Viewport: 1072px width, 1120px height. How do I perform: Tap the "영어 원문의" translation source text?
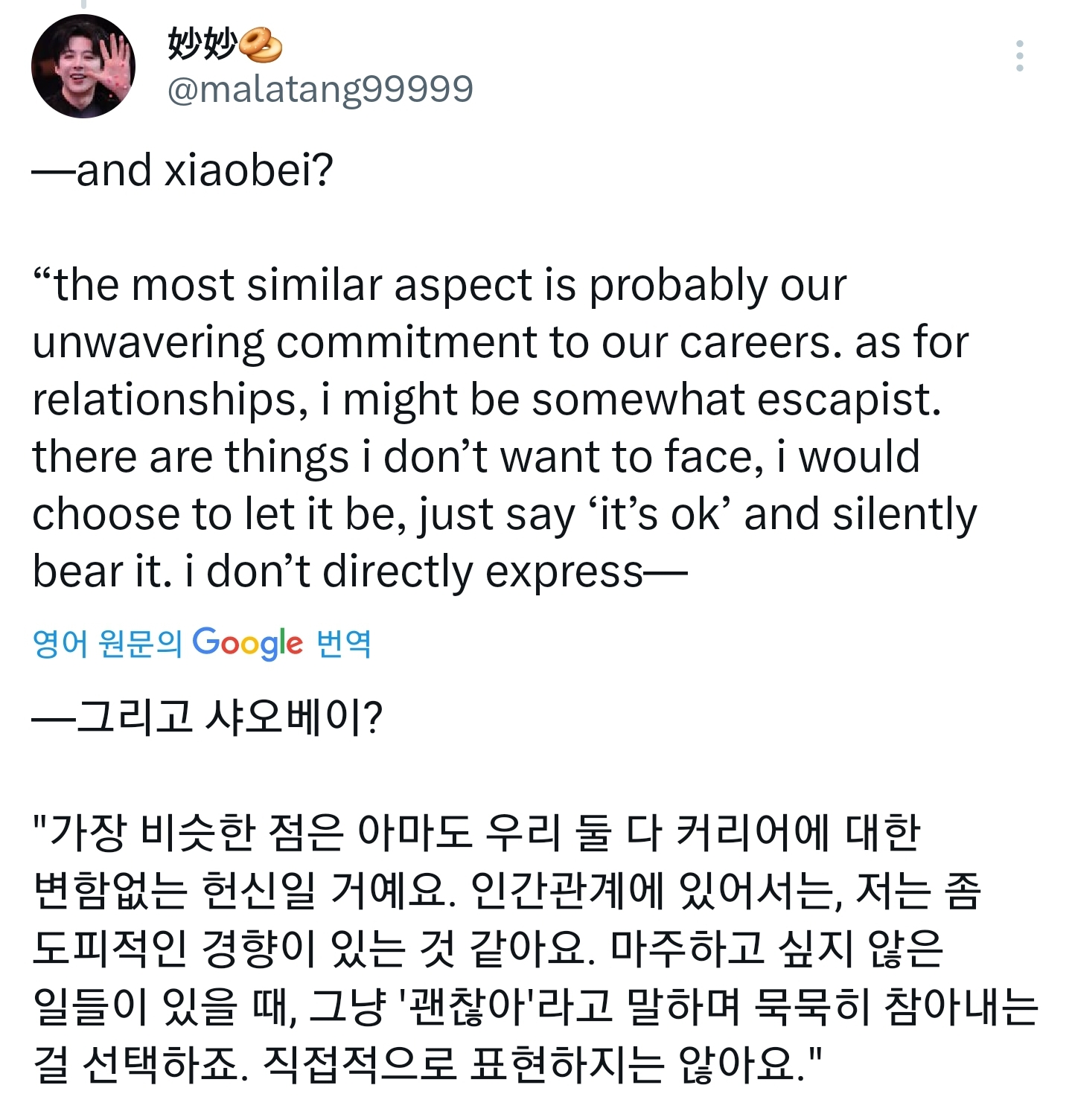107,643
